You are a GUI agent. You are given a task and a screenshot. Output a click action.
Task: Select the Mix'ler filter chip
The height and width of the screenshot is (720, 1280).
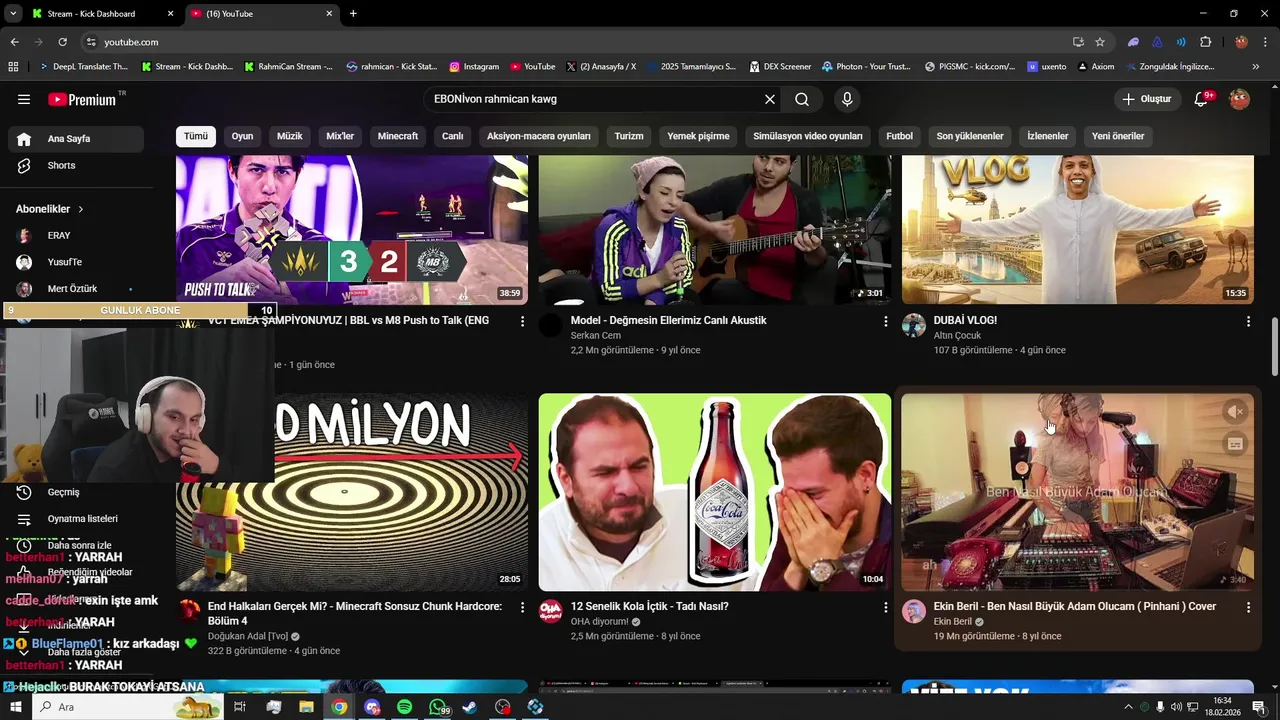340,136
